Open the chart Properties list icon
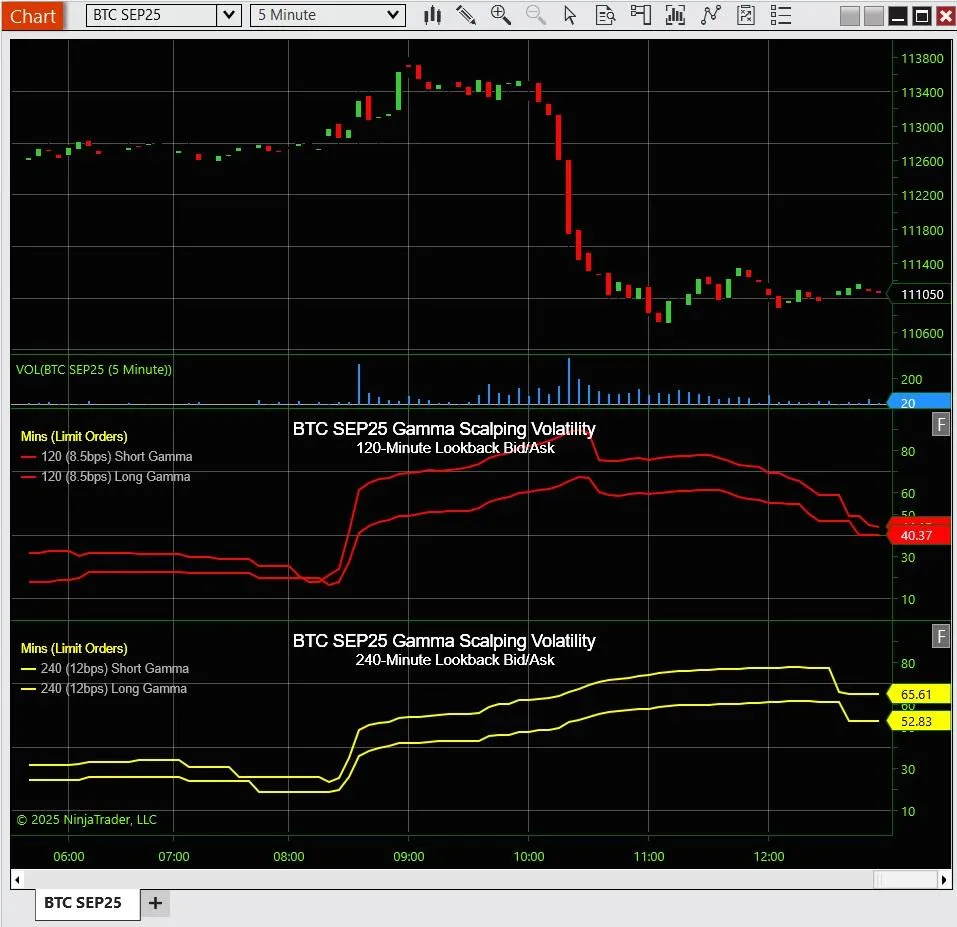Screen dimensions: 957x927 point(781,15)
